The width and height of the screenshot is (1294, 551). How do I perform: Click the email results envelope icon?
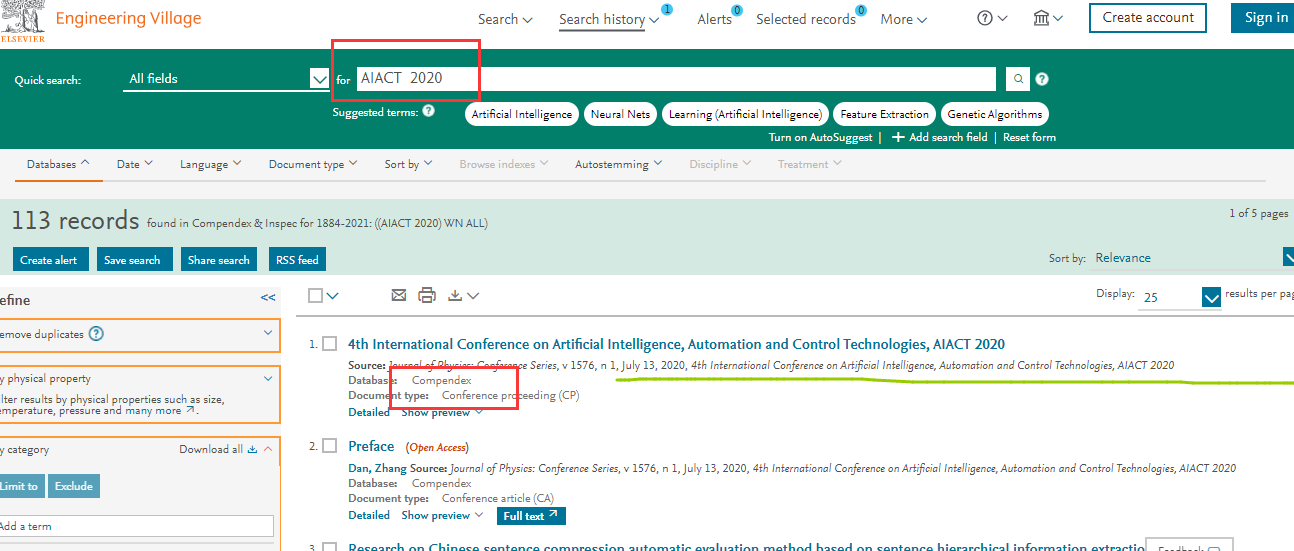(x=399, y=295)
